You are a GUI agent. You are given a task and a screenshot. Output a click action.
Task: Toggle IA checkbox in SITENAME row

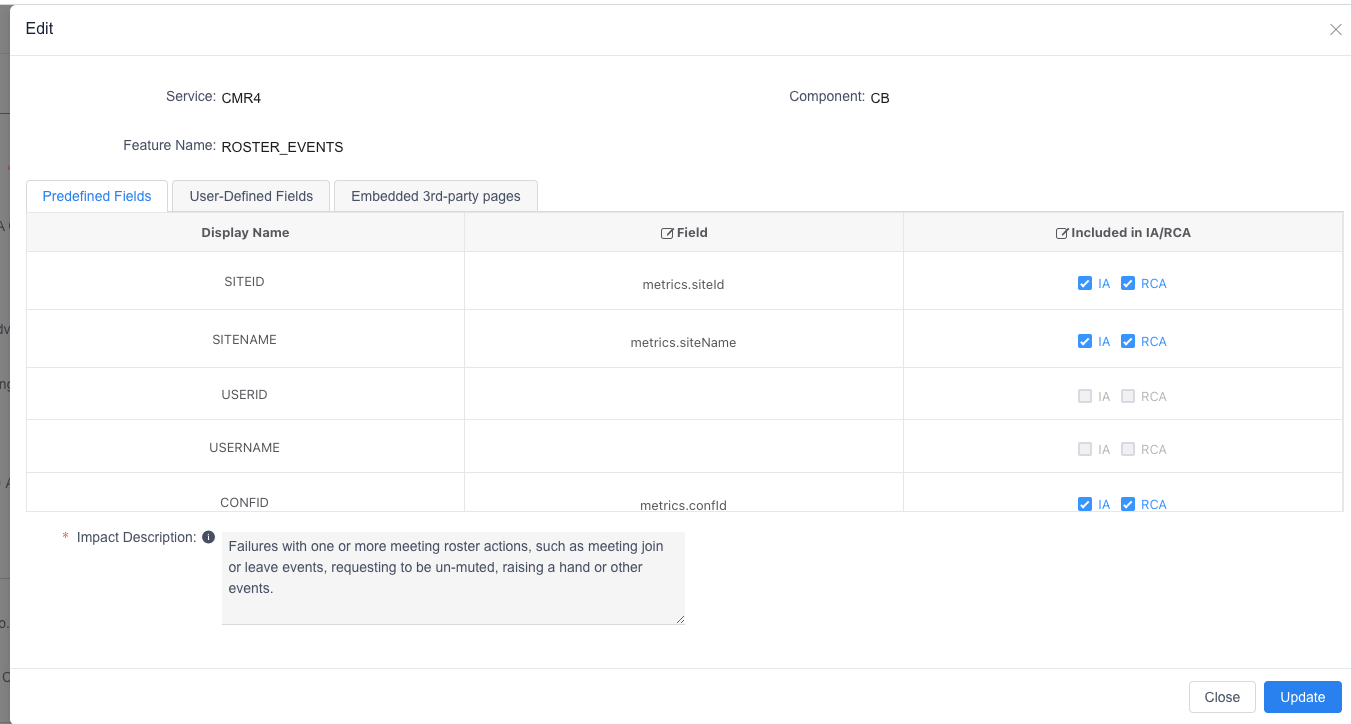pyautogui.click(x=1085, y=341)
